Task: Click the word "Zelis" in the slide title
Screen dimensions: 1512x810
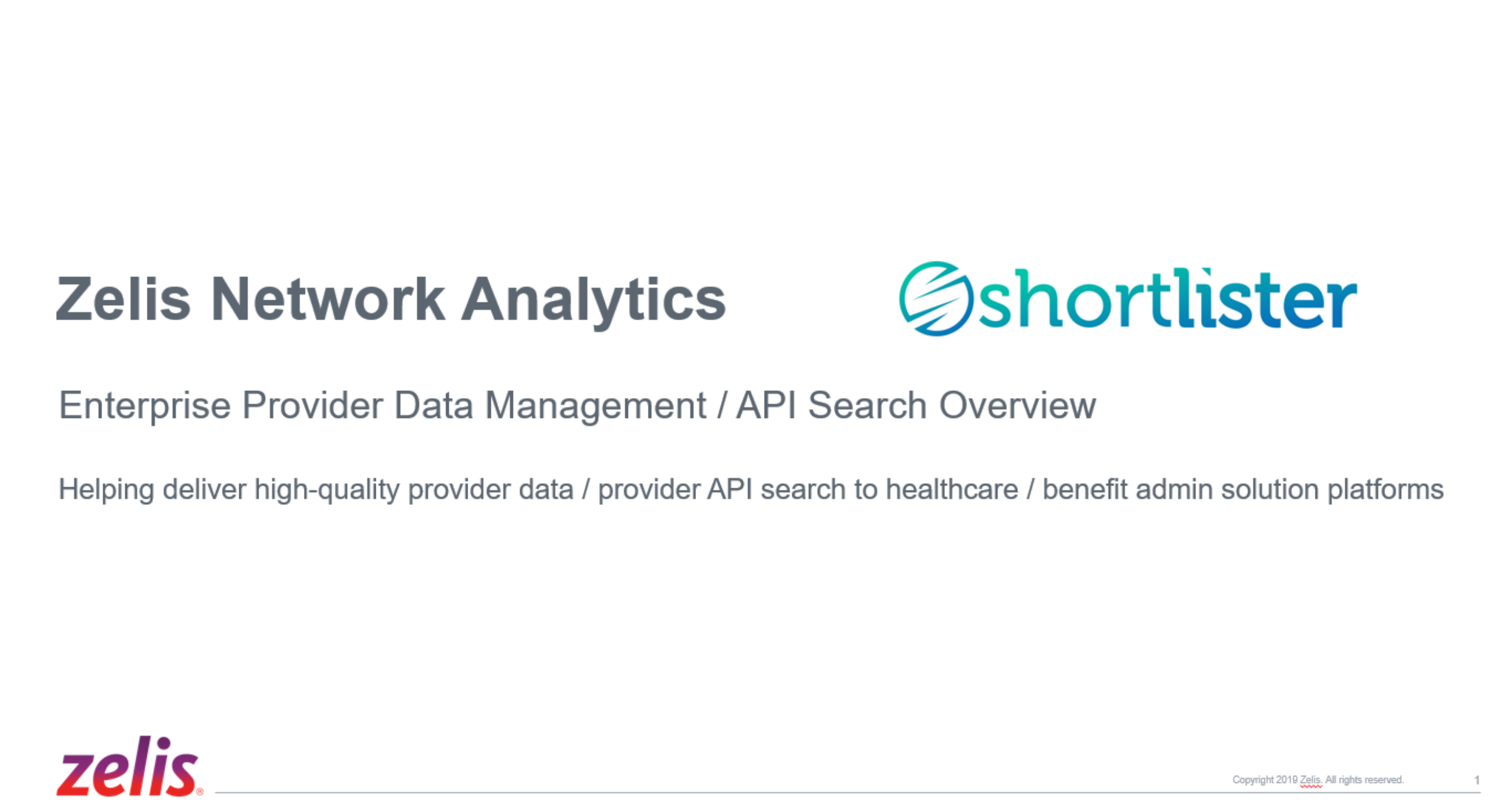Action: pos(123,299)
